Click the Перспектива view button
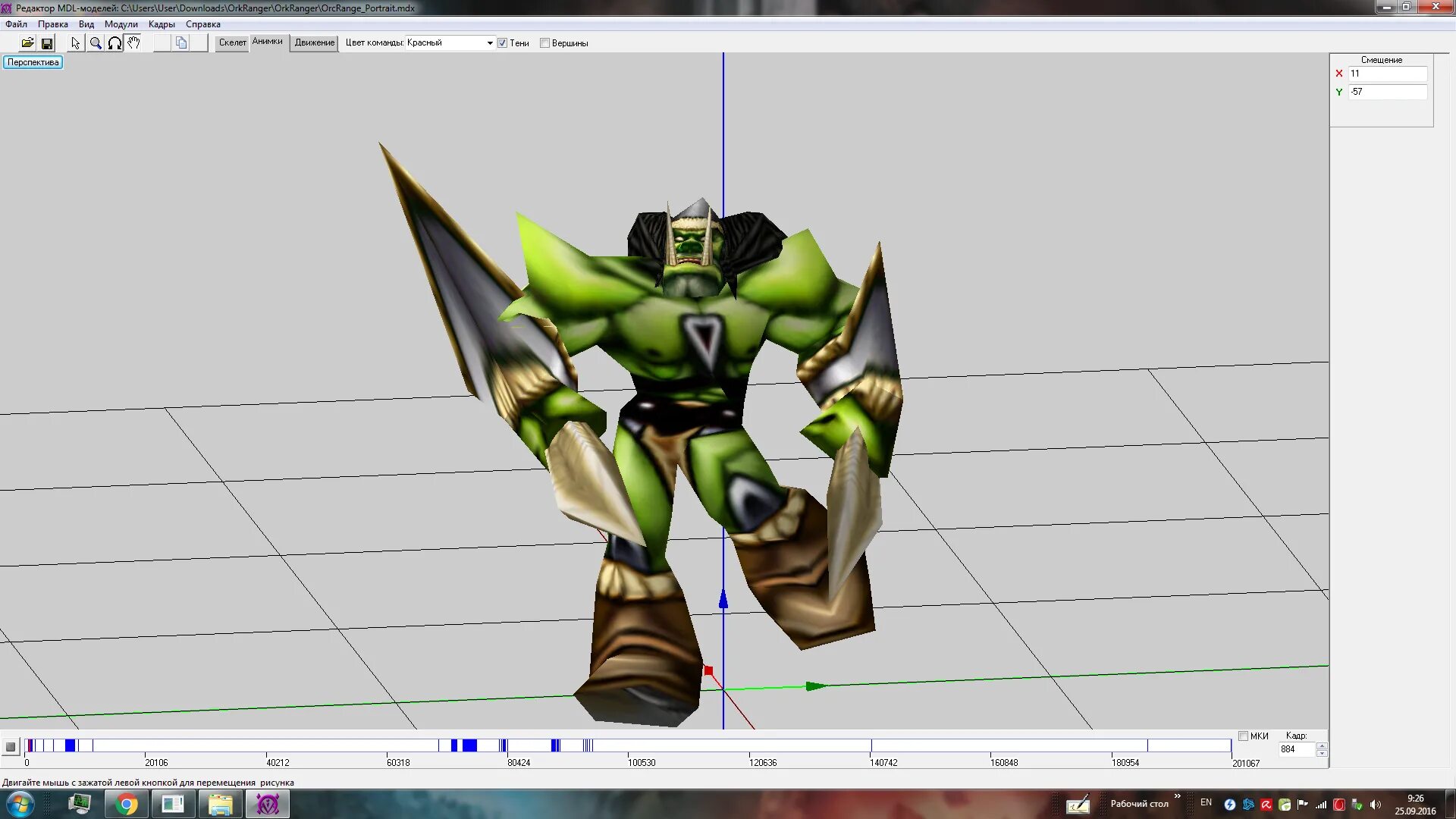The width and height of the screenshot is (1456, 819). tap(33, 62)
